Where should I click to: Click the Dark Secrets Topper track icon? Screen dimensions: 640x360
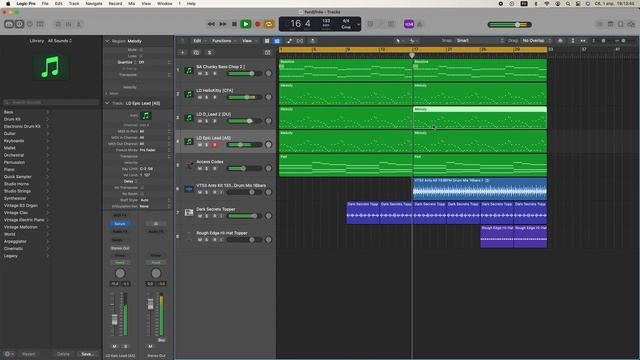tap(189, 212)
